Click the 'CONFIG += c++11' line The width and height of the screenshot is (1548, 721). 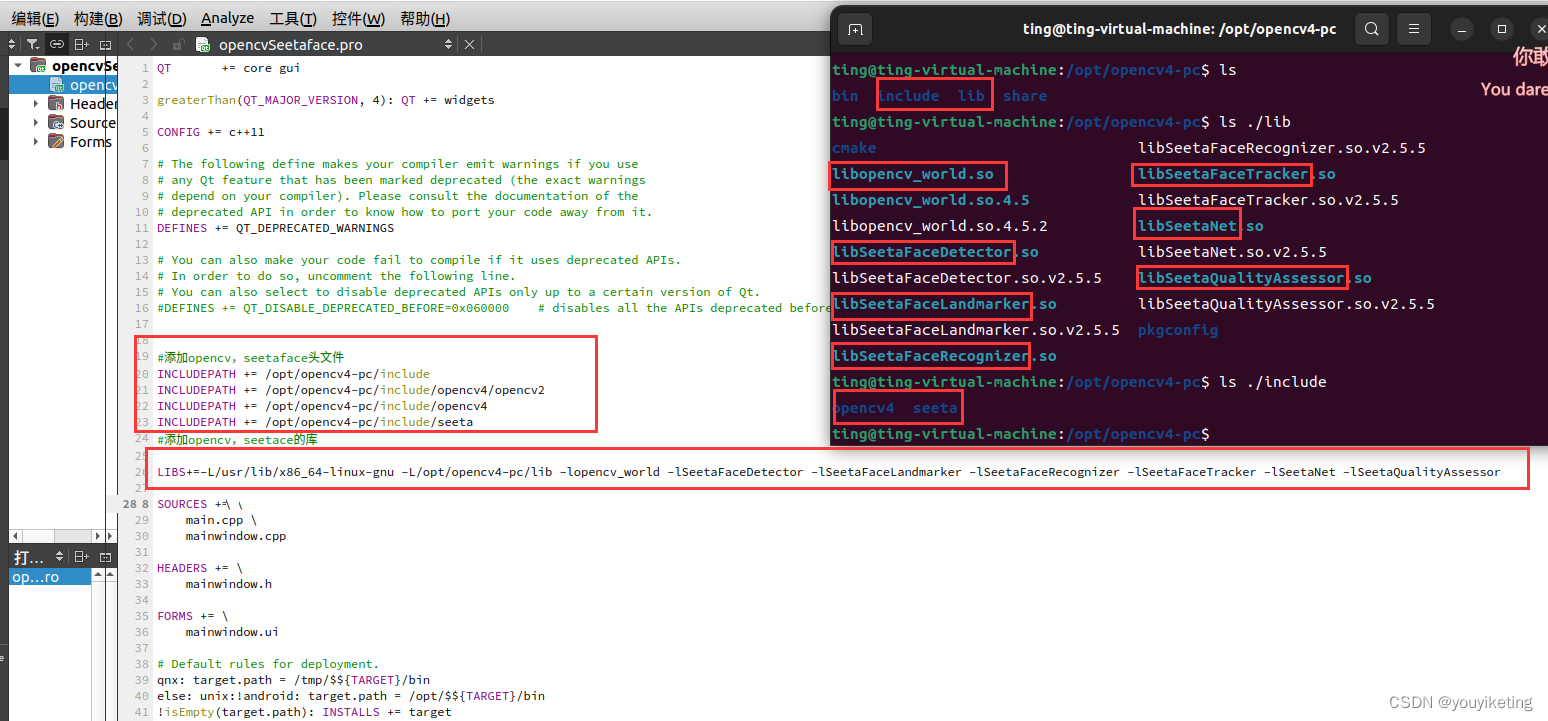pos(210,132)
